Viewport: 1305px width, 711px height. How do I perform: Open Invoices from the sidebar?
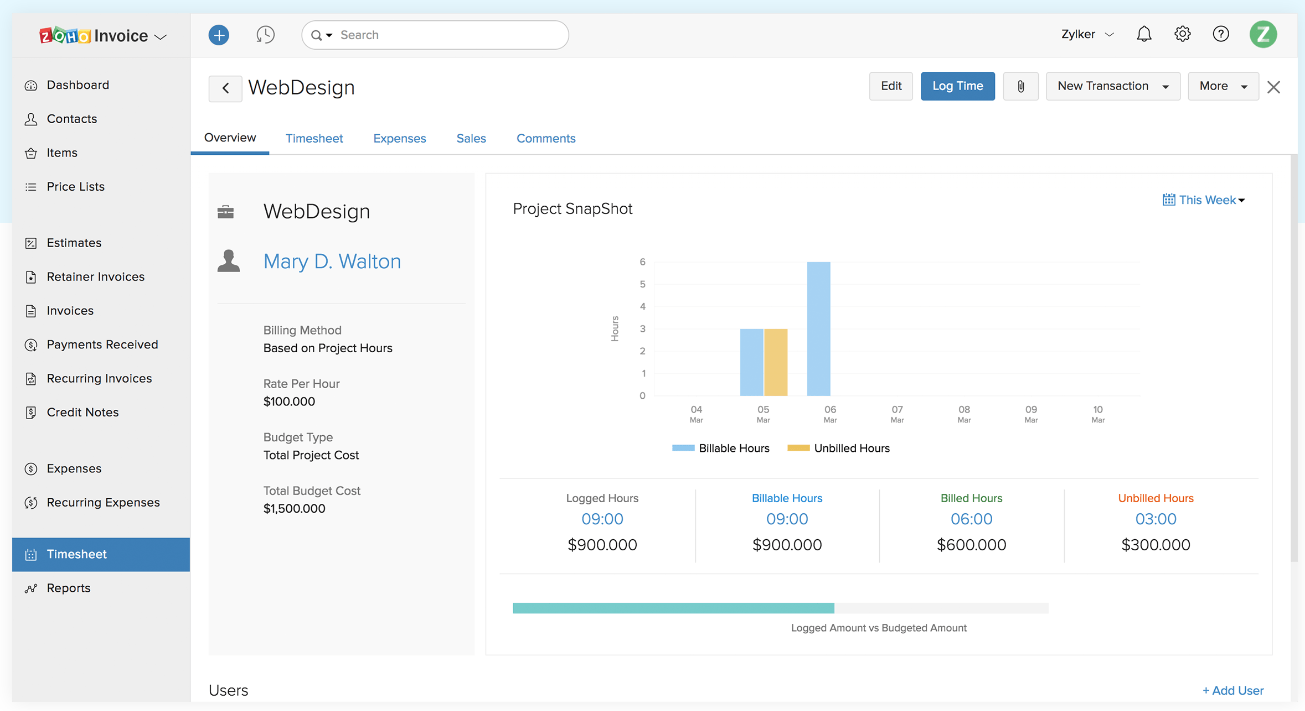71,310
